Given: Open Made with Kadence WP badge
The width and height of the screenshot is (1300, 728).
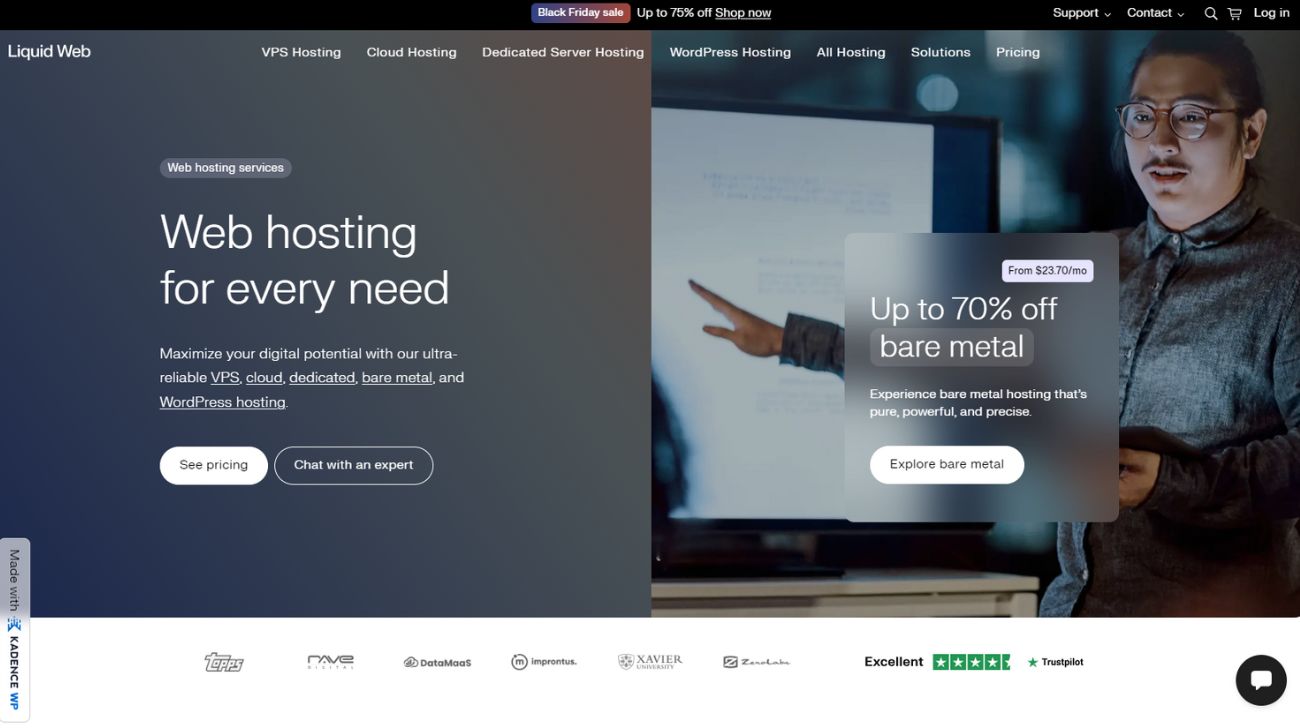Looking at the screenshot, I should click(14, 630).
